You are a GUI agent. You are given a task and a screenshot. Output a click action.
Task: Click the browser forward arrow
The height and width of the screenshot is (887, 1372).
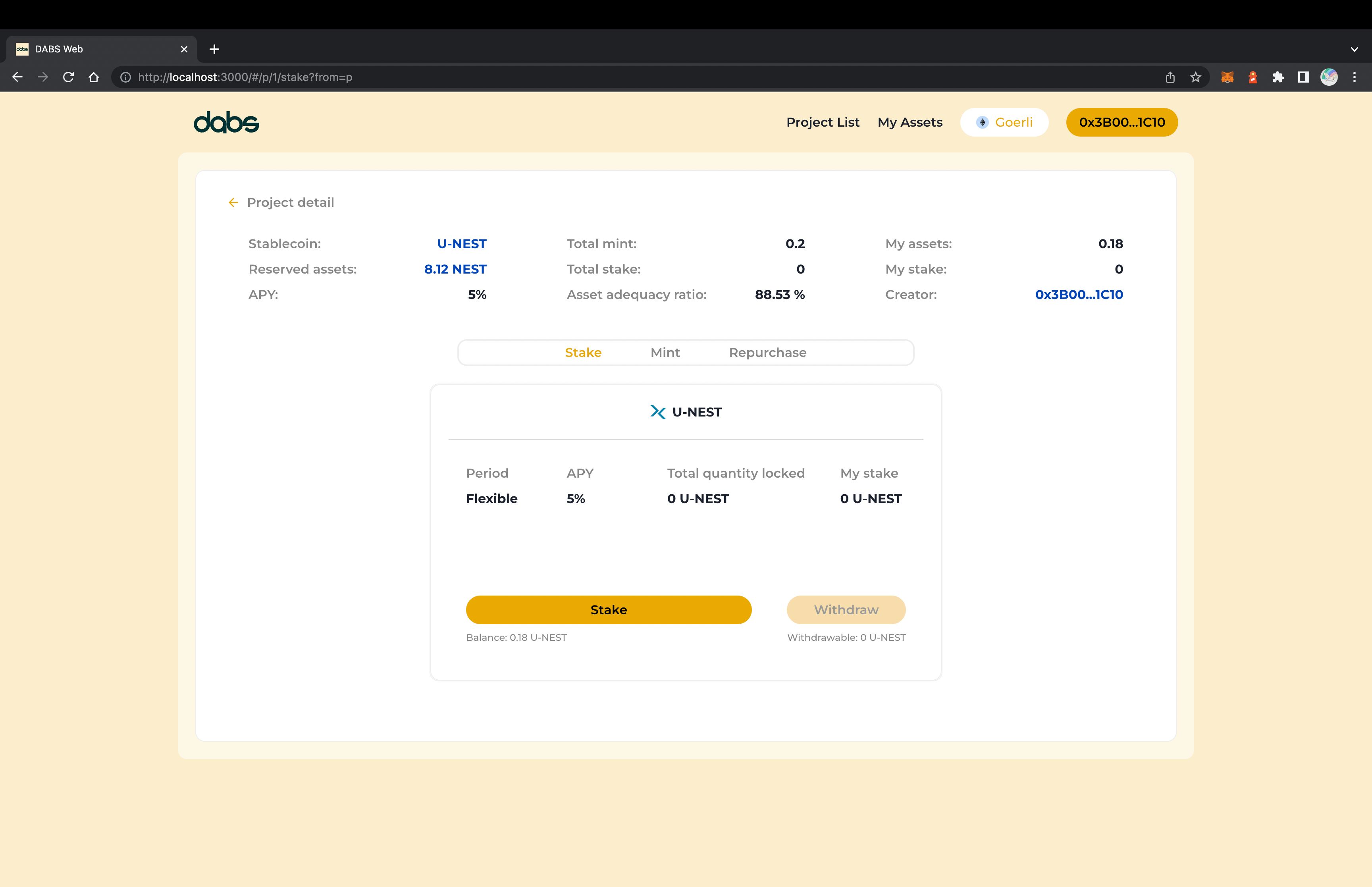[42, 77]
